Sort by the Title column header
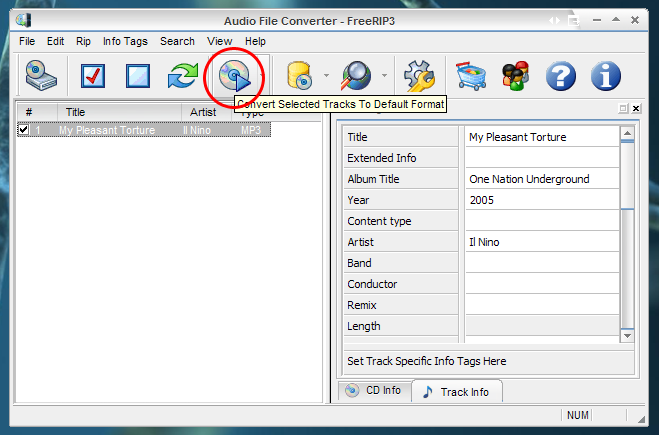Viewport: 659px width, 435px height. pyautogui.click(x=119, y=112)
